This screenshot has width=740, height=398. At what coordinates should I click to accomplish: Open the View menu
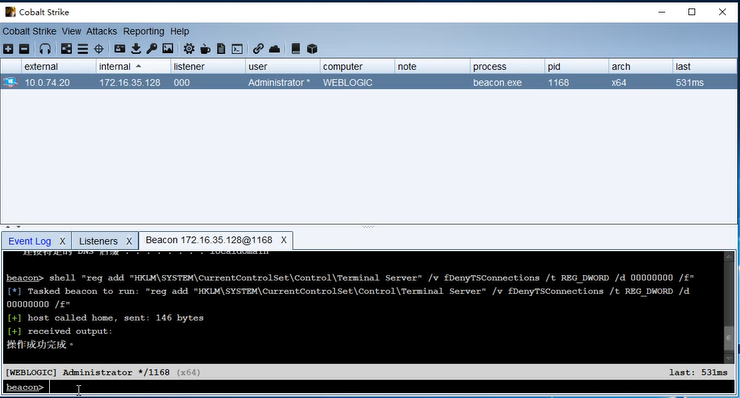coord(71,31)
